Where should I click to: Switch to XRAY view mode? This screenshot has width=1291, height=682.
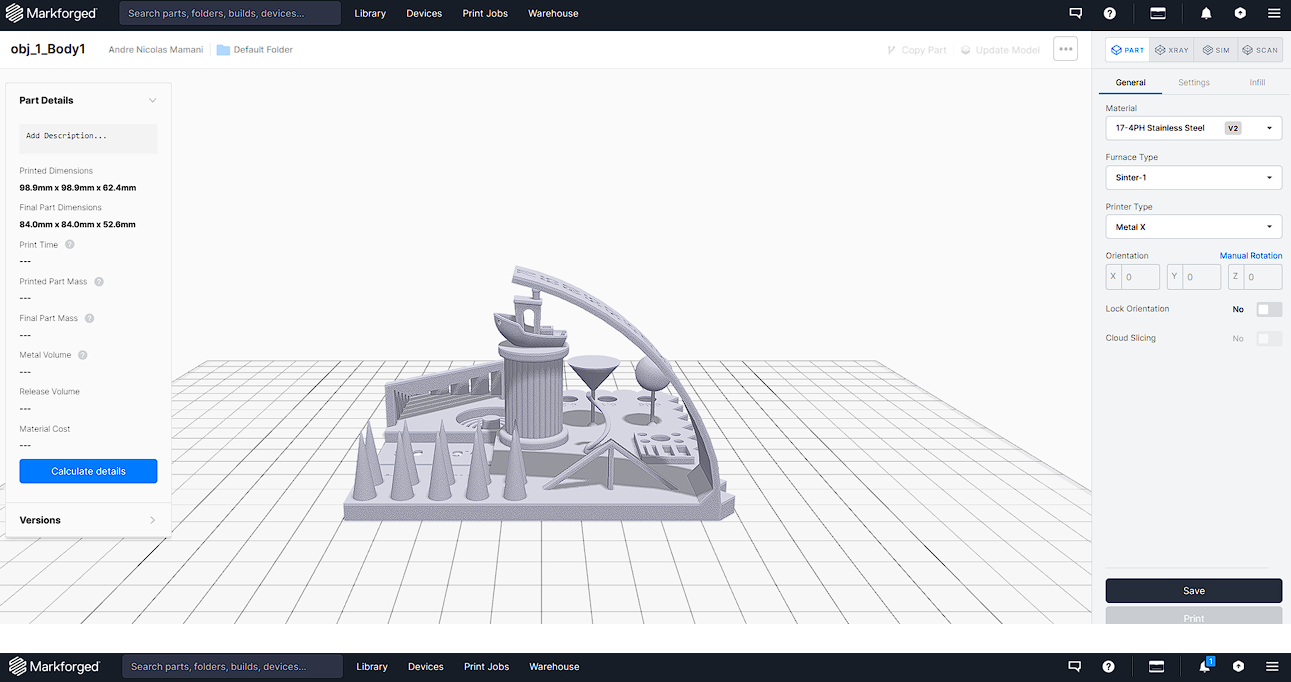(1171, 49)
